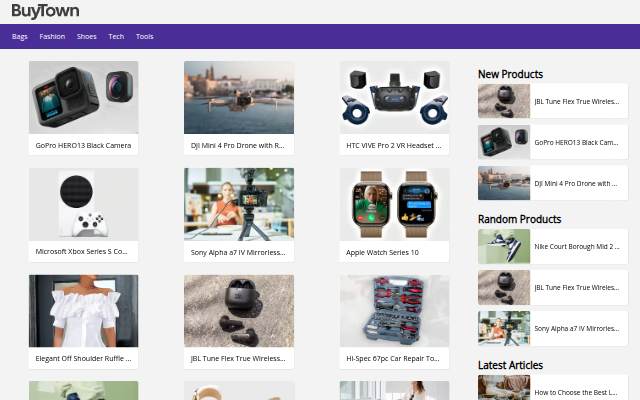Open the Tools category in the navigation bar
Screen dimensions: 640x400
pyautogui.click(x=144, y=36)
